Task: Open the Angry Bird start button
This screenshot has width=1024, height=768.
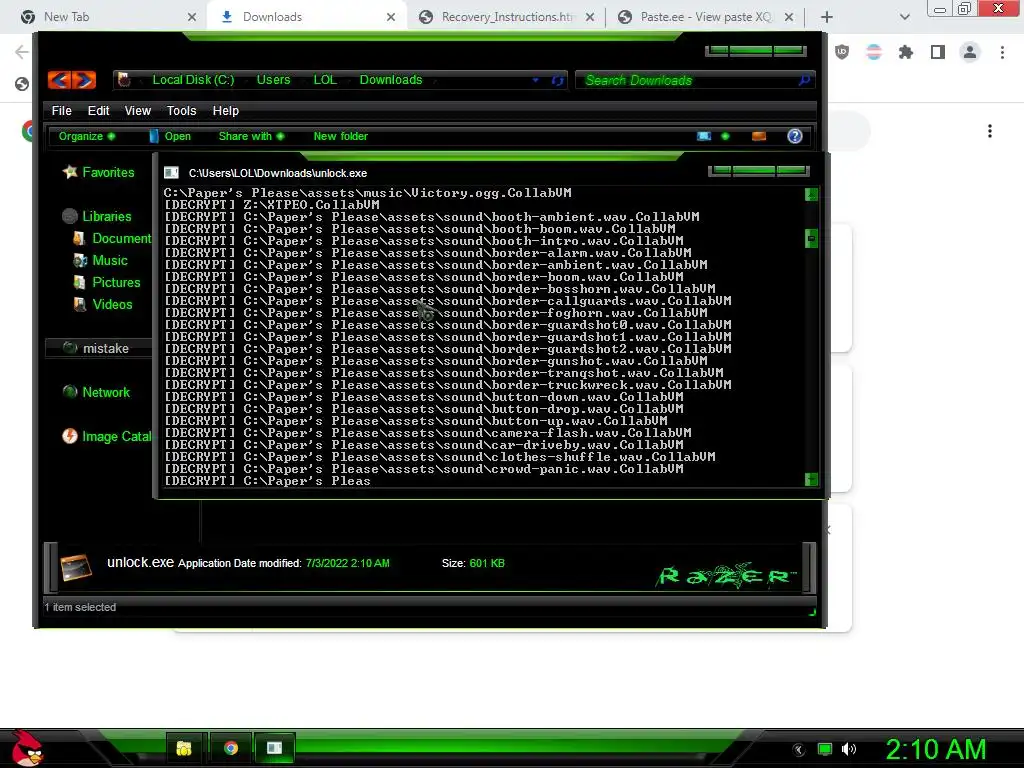Action: [27, 748]
